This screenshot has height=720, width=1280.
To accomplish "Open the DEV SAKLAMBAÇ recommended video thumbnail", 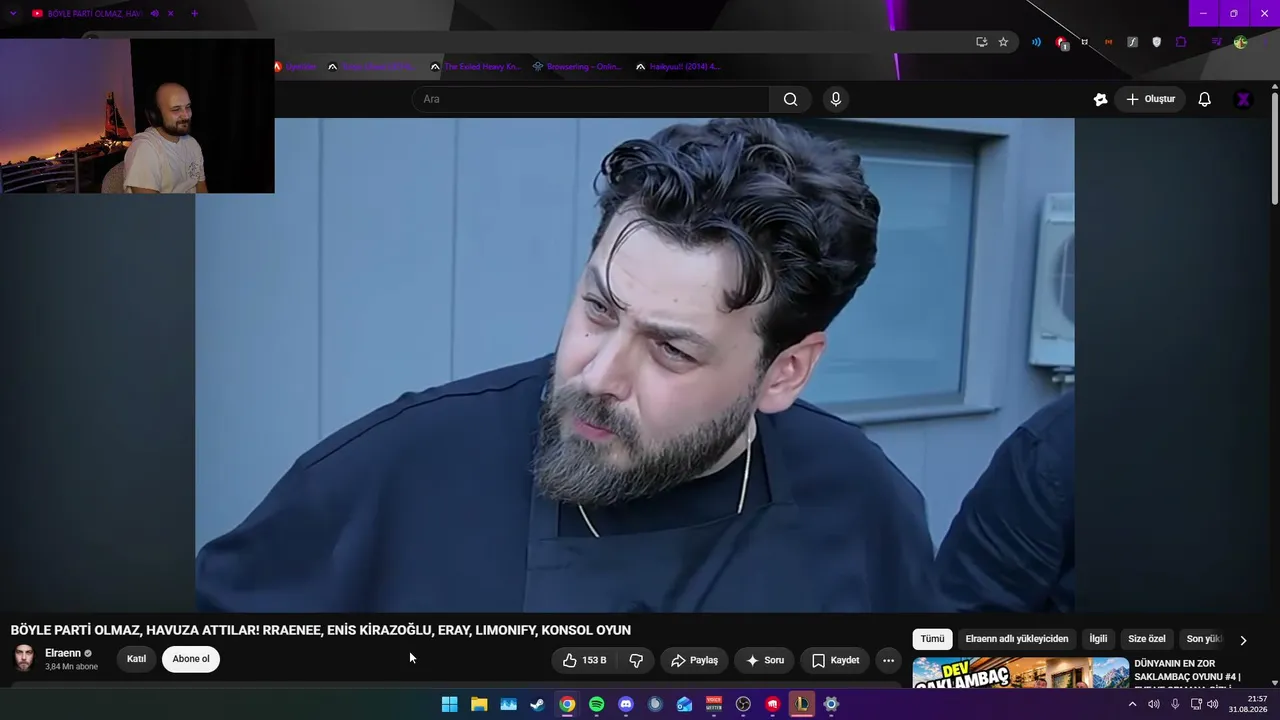I will pyautogui.click(x=1021, y=672).
